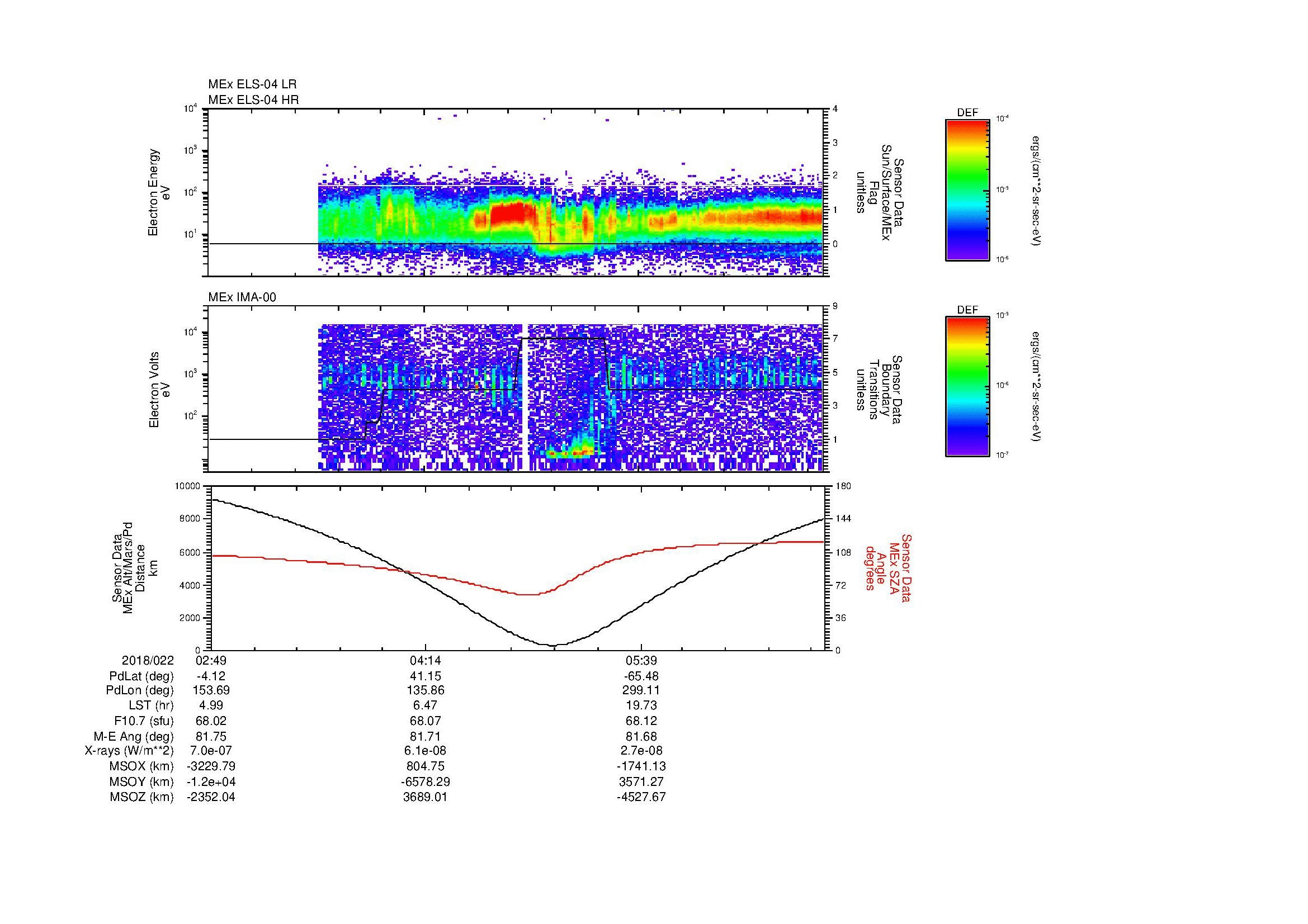Click the MSOY value '-1.2e+04'
The height and width of the screenshot is (924, 1308).
pos(211,781)
